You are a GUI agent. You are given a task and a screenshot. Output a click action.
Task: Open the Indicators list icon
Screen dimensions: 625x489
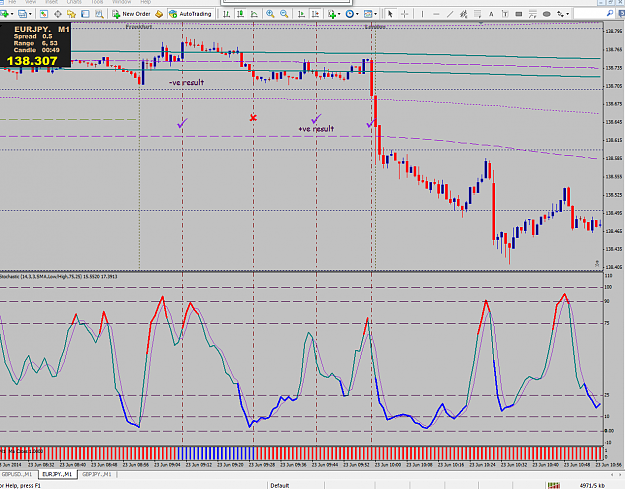[332, 14]
